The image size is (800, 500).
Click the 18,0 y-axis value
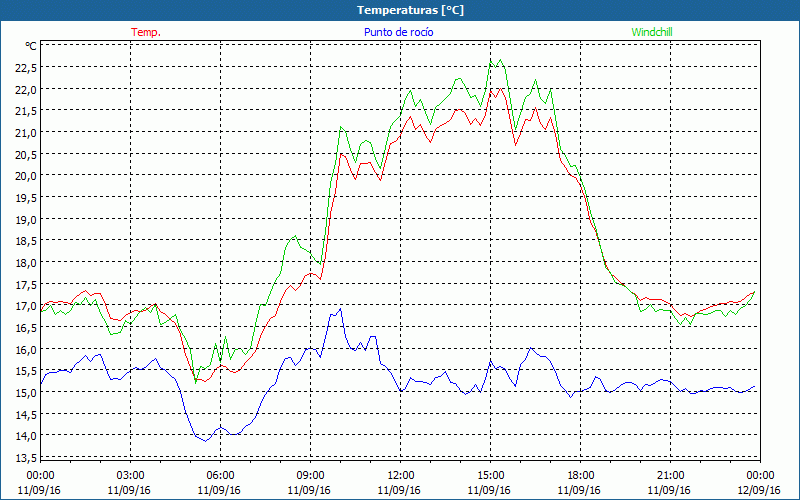pyautogui.click(x=26, y=262)
